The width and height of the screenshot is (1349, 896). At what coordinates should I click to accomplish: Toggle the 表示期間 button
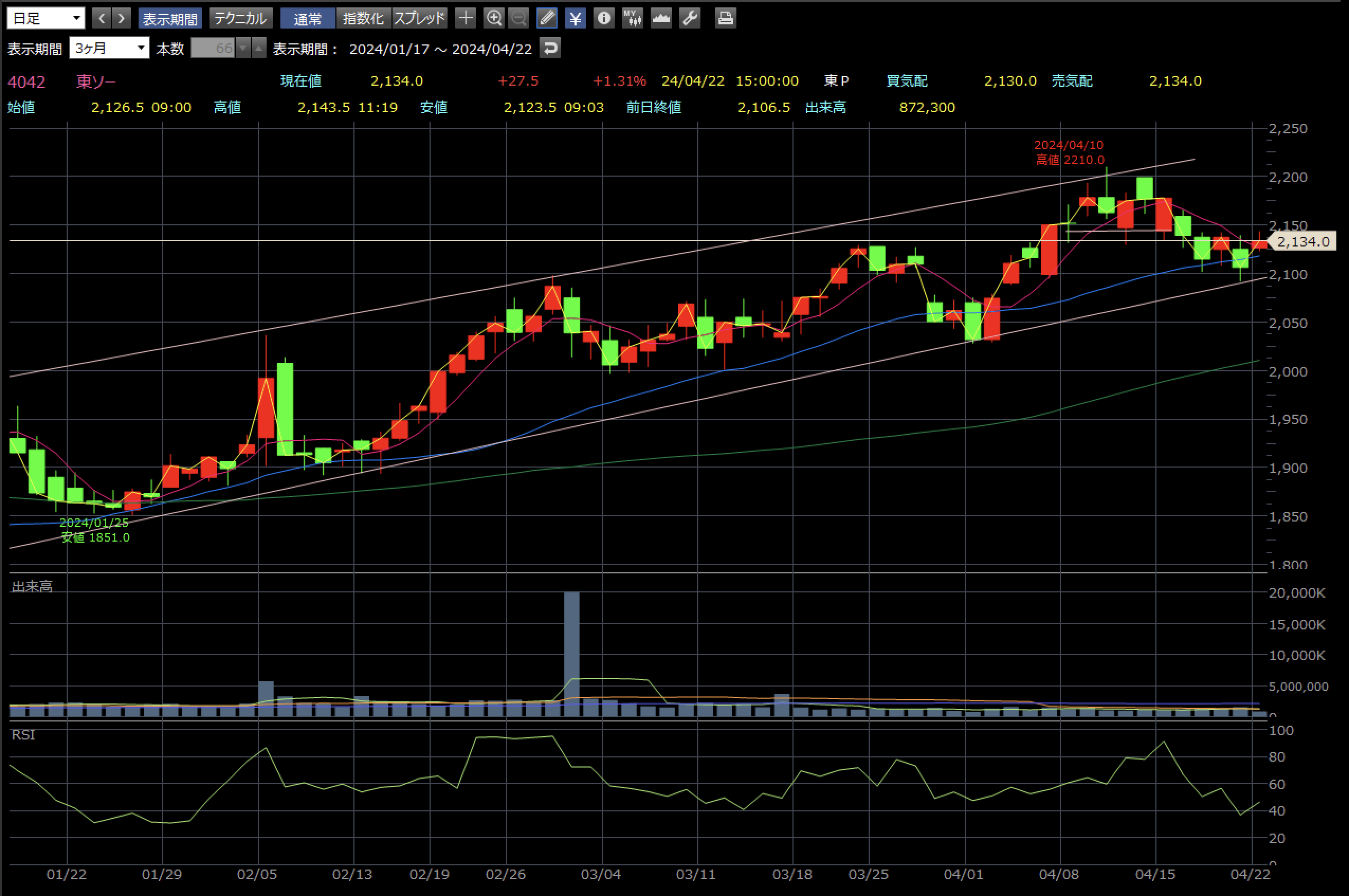click(x=170, y=19)
